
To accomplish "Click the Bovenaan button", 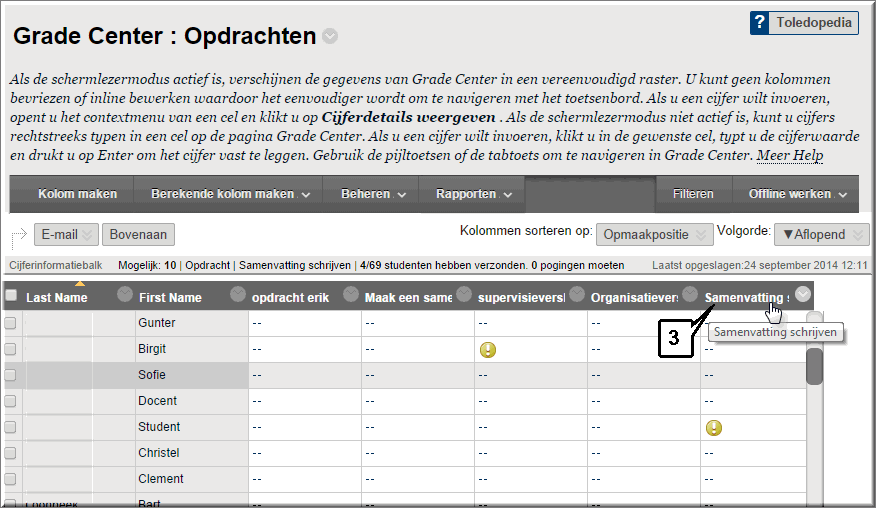I will tap(138, 235).
